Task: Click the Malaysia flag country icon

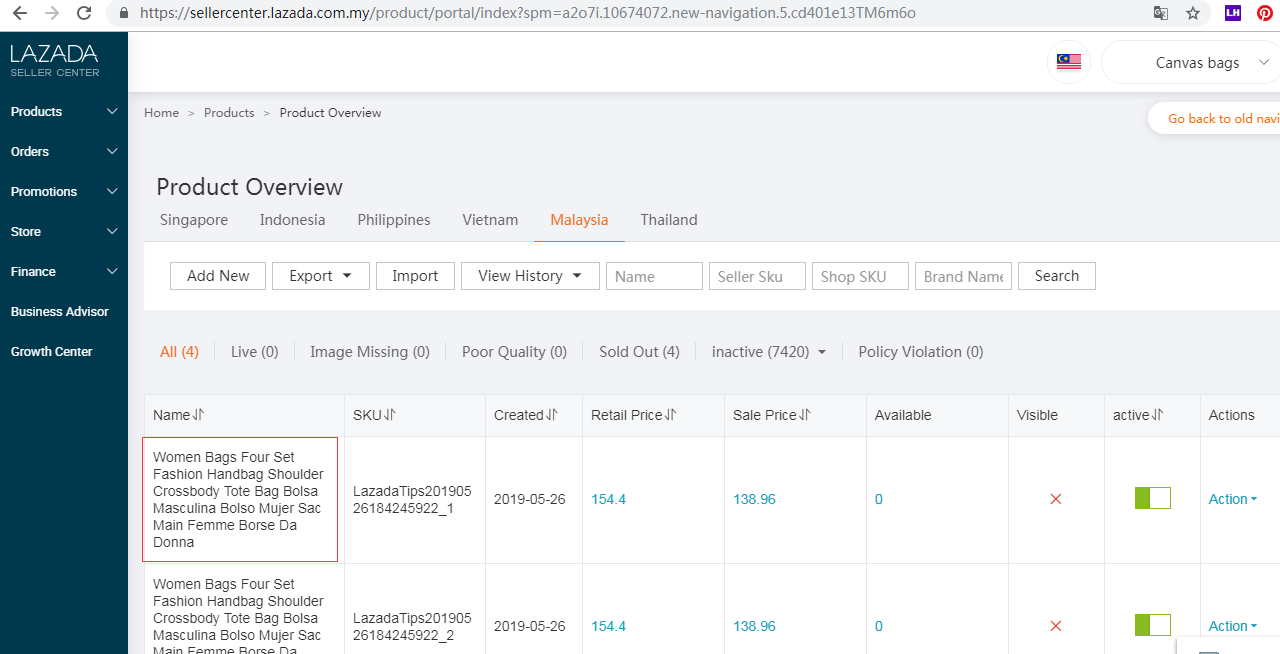Action: 1069,62
